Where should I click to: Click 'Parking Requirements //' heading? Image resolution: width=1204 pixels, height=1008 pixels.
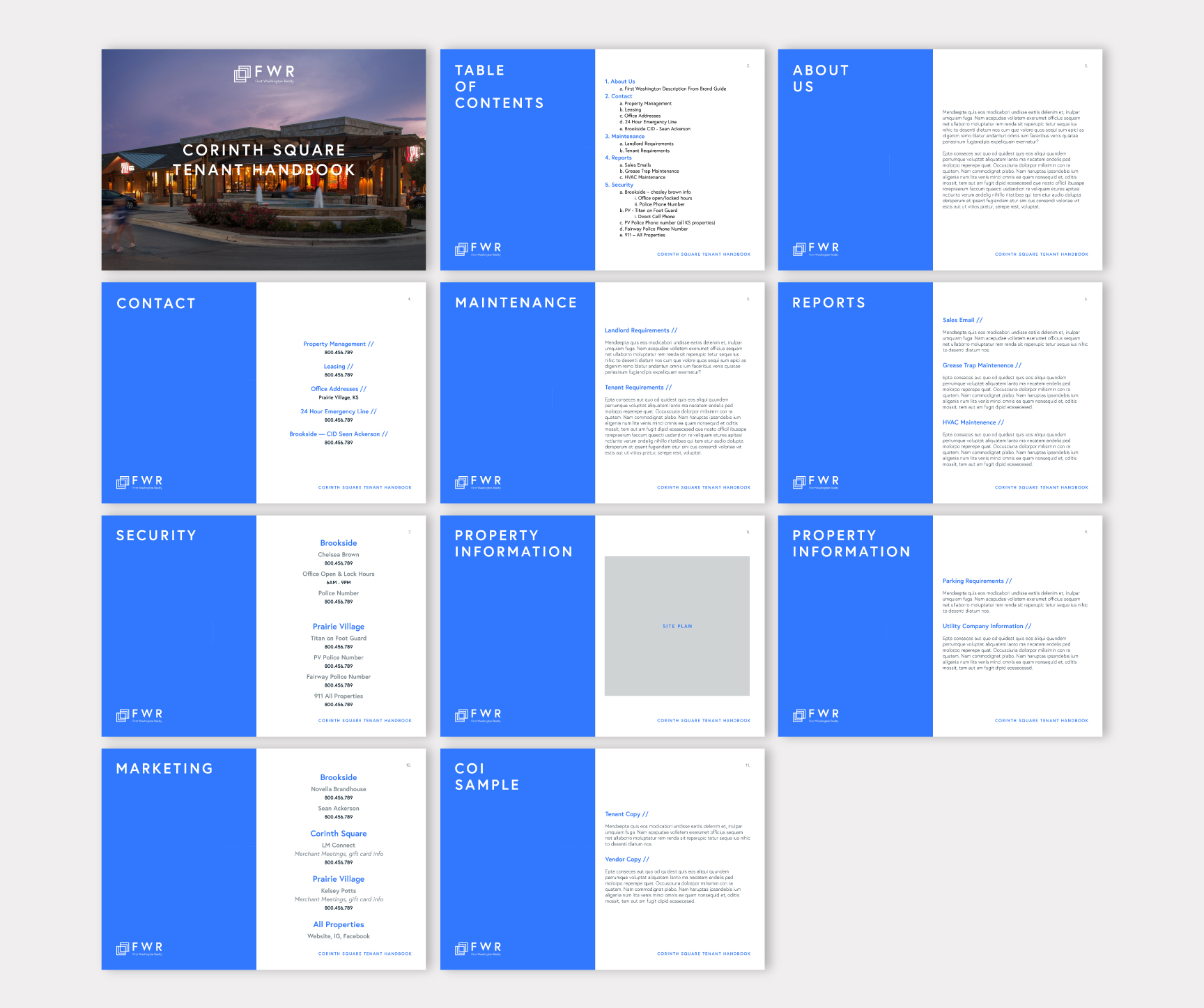(977, 581)
